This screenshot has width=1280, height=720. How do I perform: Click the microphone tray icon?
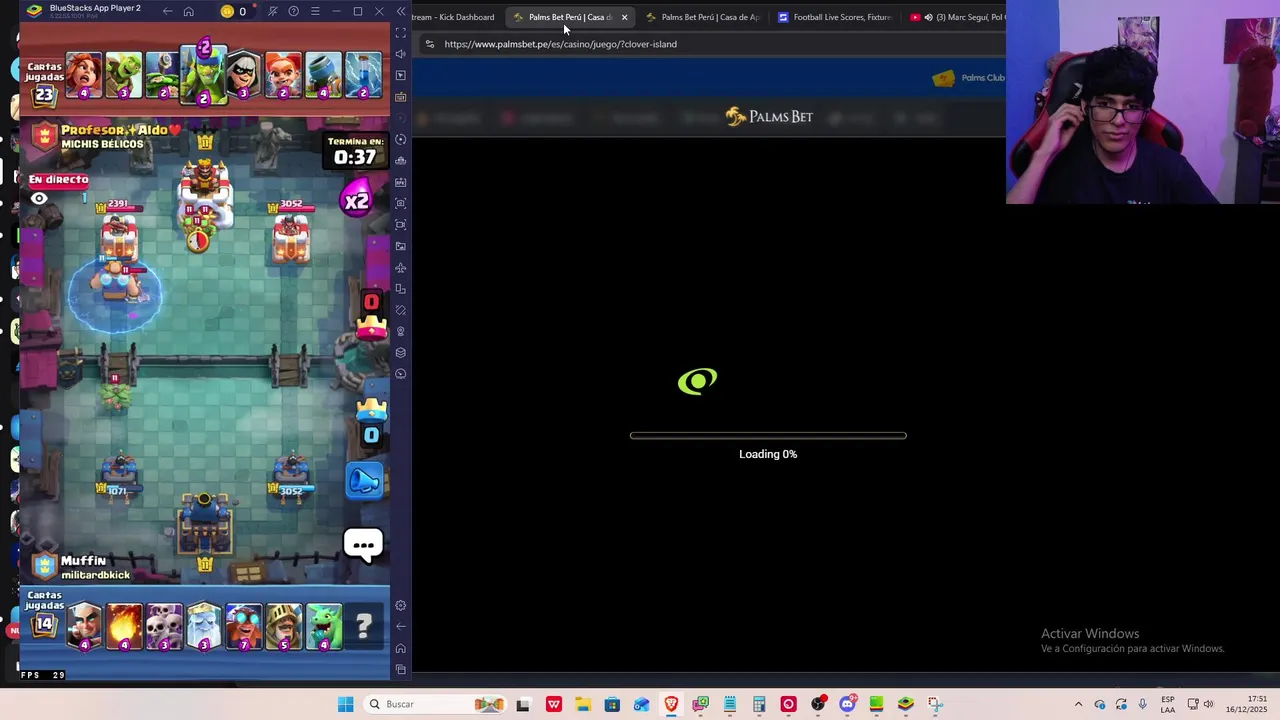click(1142, 704)
